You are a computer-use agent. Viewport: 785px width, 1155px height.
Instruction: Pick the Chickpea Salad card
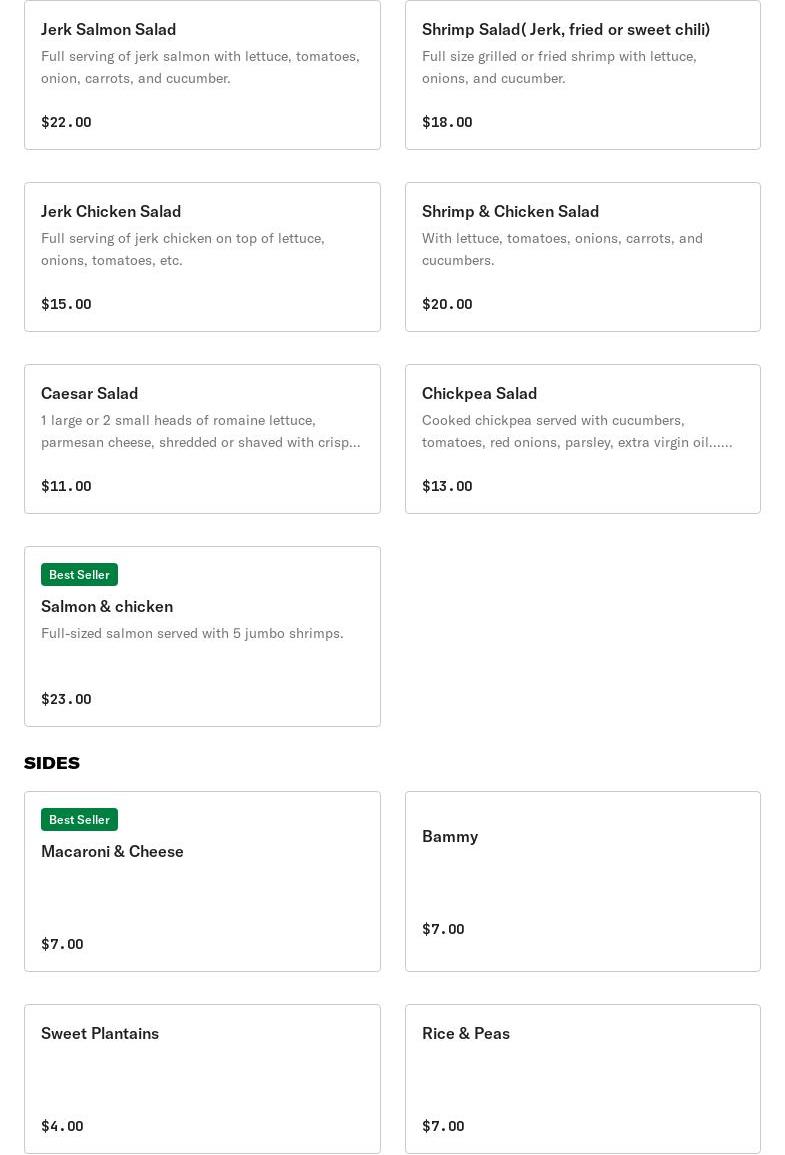pyautogui.click(x=479, y=393)
